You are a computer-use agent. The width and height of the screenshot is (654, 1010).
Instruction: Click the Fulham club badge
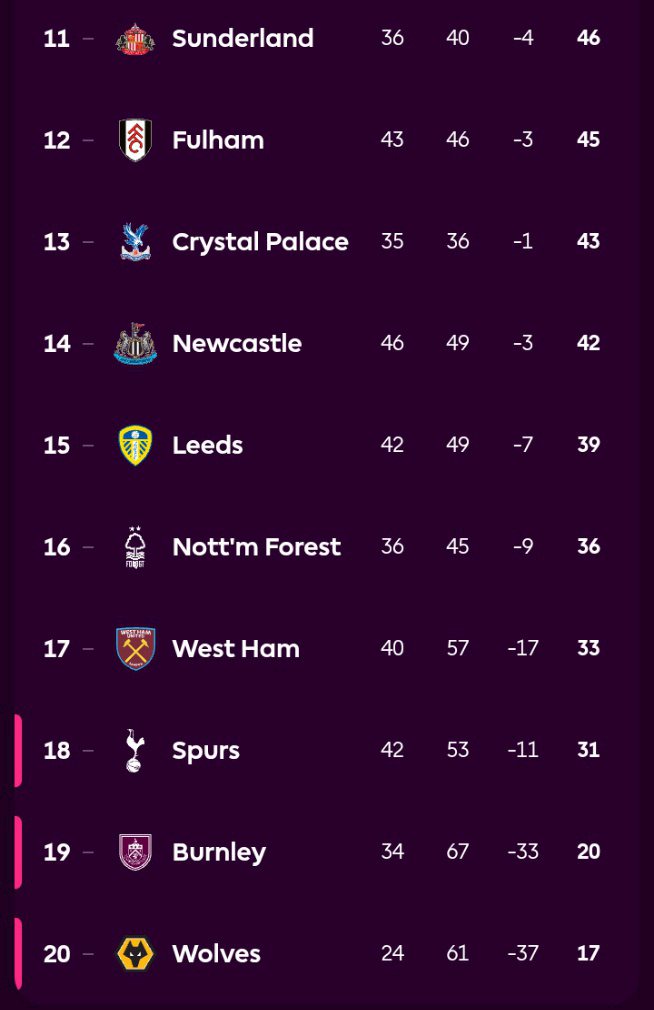[x=135, y=140]
